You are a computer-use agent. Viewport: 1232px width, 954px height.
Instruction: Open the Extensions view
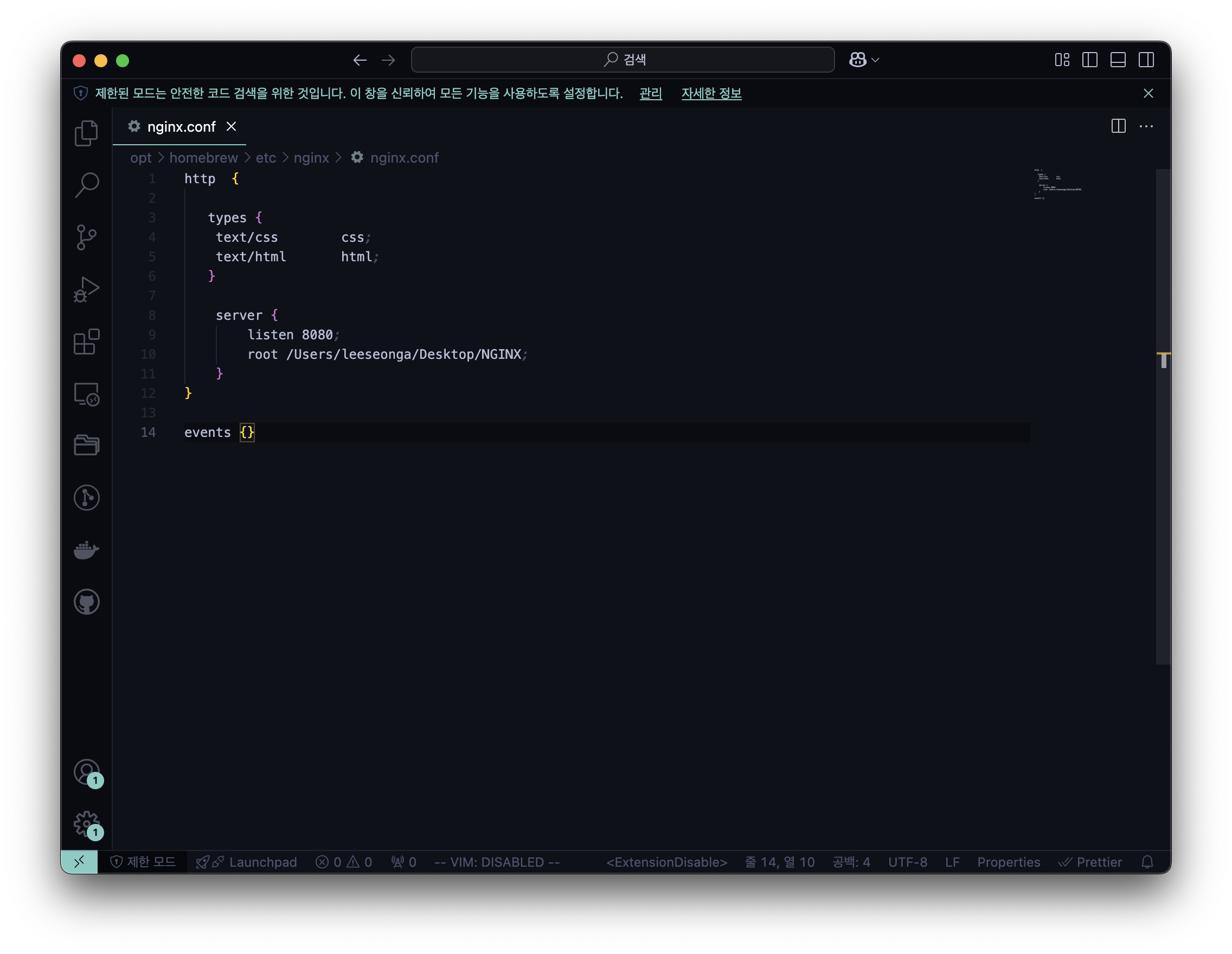(x=86, y=341)
